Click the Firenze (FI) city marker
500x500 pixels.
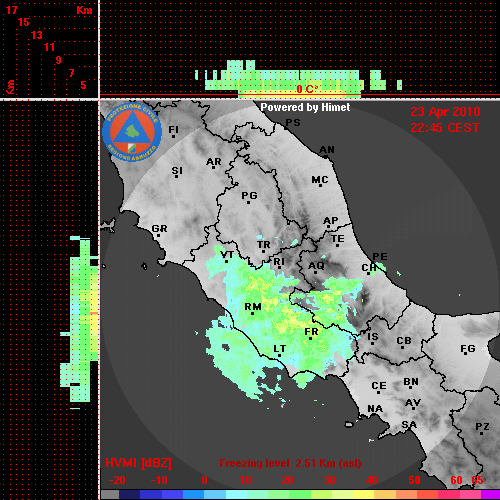click(173, 131)
